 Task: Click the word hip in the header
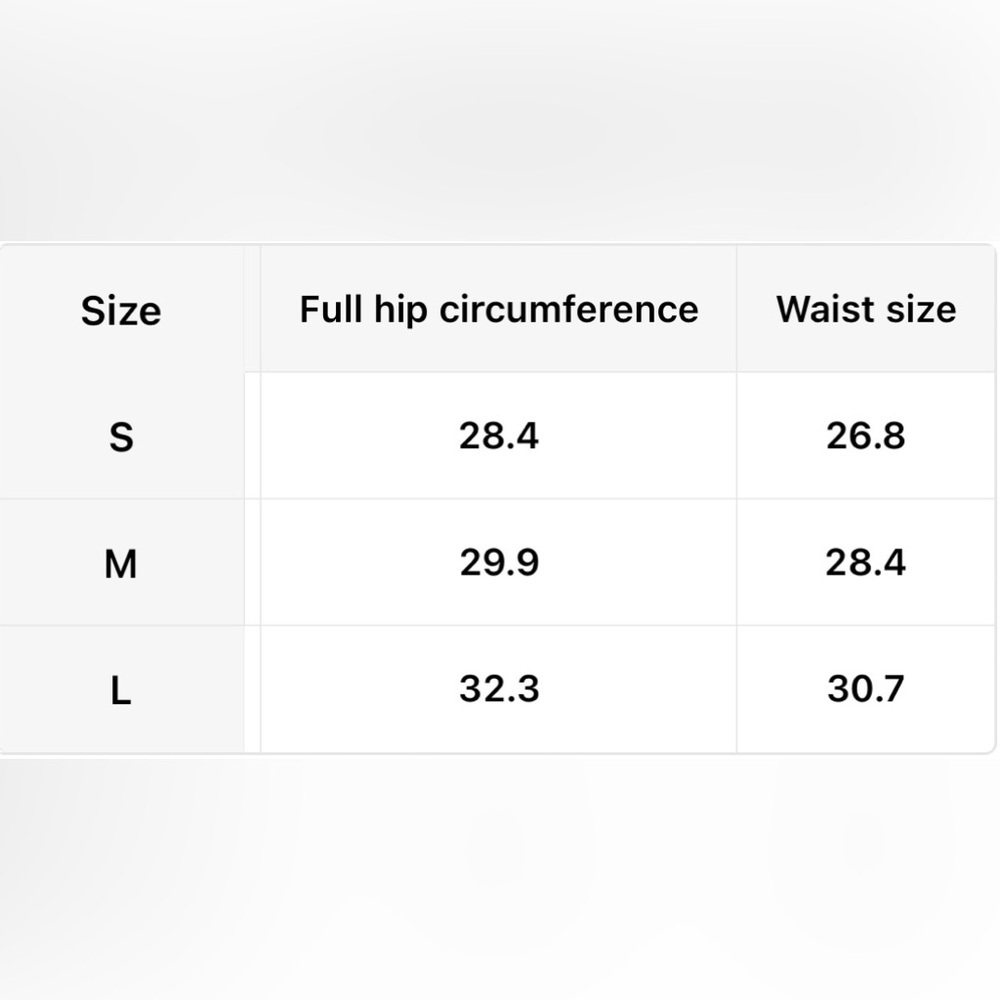pyautogui.click(x=401, y=311)
